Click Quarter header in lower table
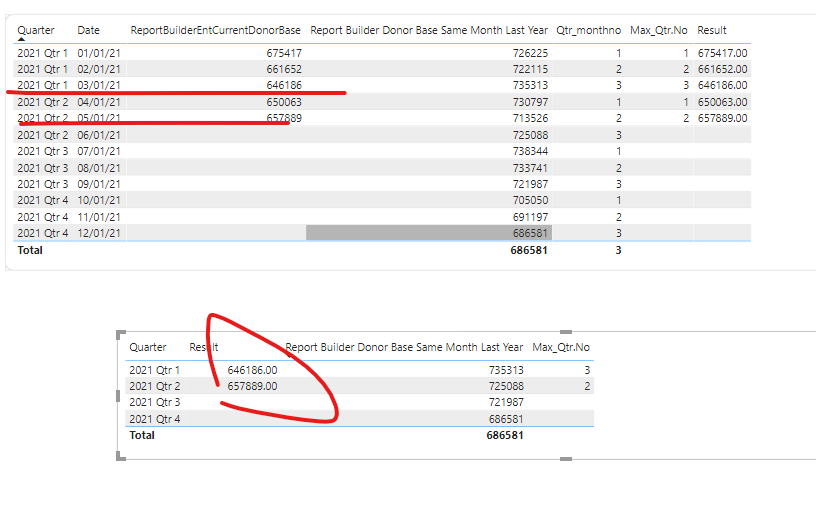 (x=148, y=347)
